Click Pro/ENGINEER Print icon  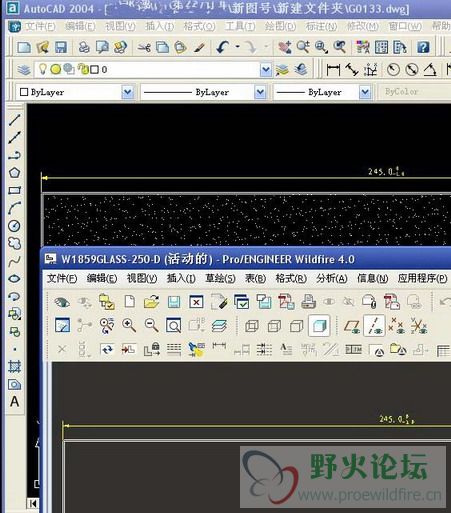[308, 302]
